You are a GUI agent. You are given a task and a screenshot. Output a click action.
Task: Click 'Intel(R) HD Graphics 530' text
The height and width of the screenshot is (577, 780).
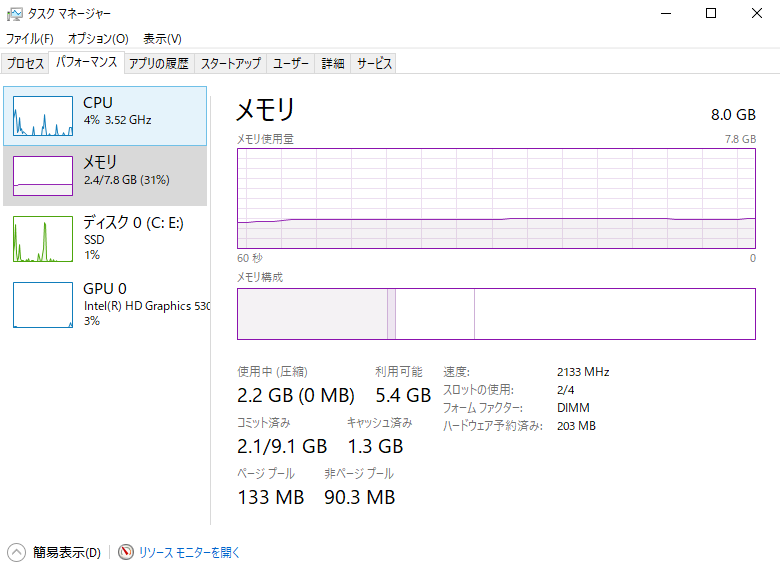147,306
